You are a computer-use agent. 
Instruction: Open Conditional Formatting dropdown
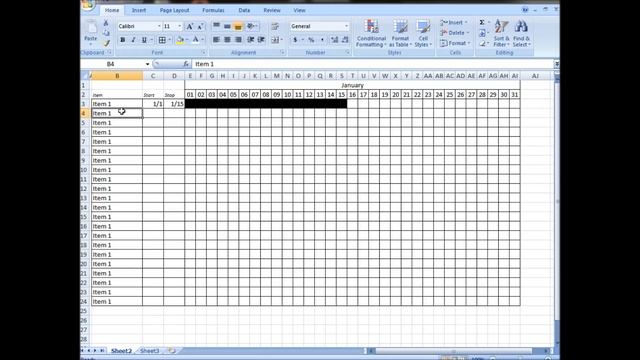pyautogui.click(x=371, y=33)
